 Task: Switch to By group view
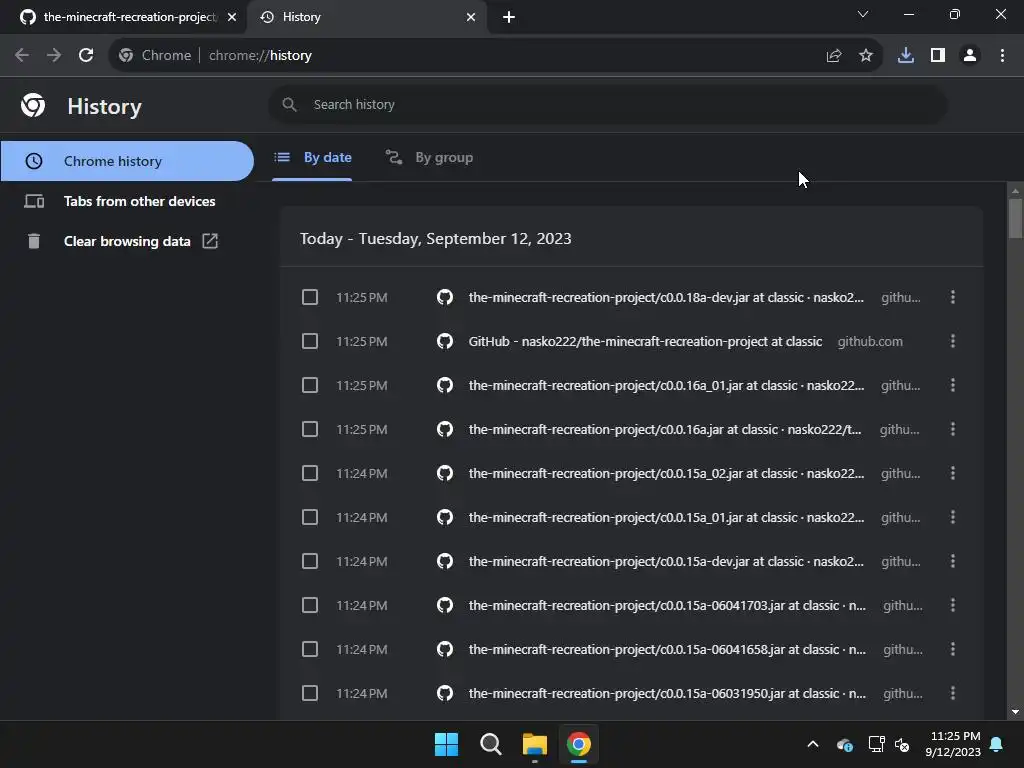tap(430, 157)
